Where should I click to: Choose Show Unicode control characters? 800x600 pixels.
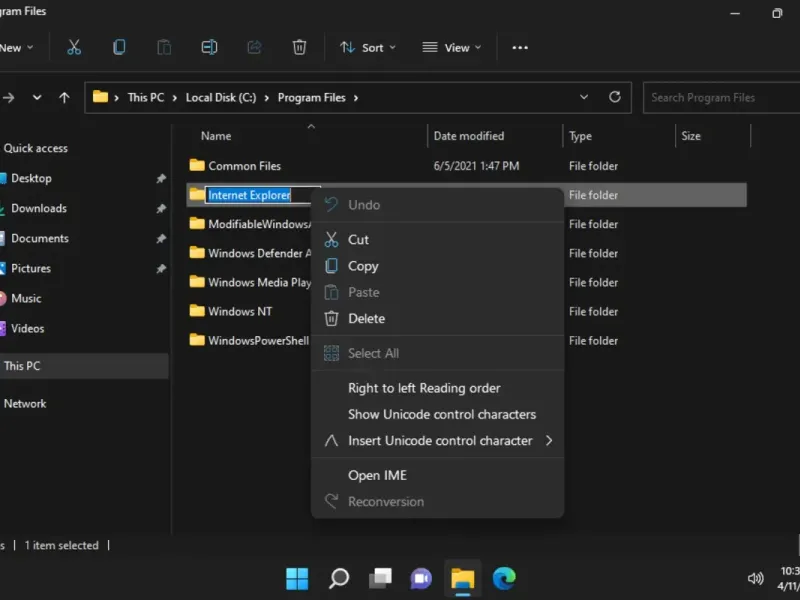pos(437,414)
